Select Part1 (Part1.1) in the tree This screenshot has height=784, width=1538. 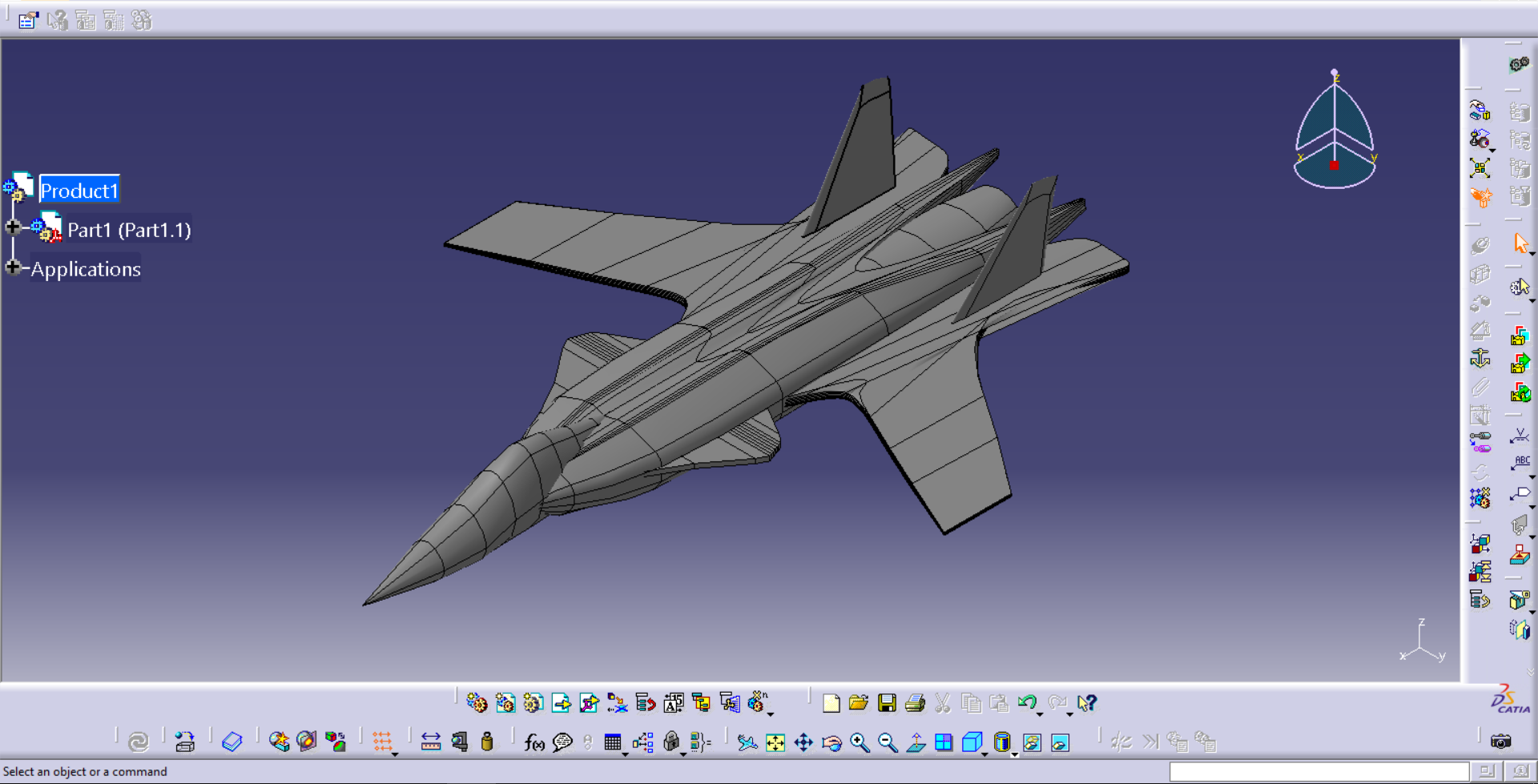coord(129,230)
